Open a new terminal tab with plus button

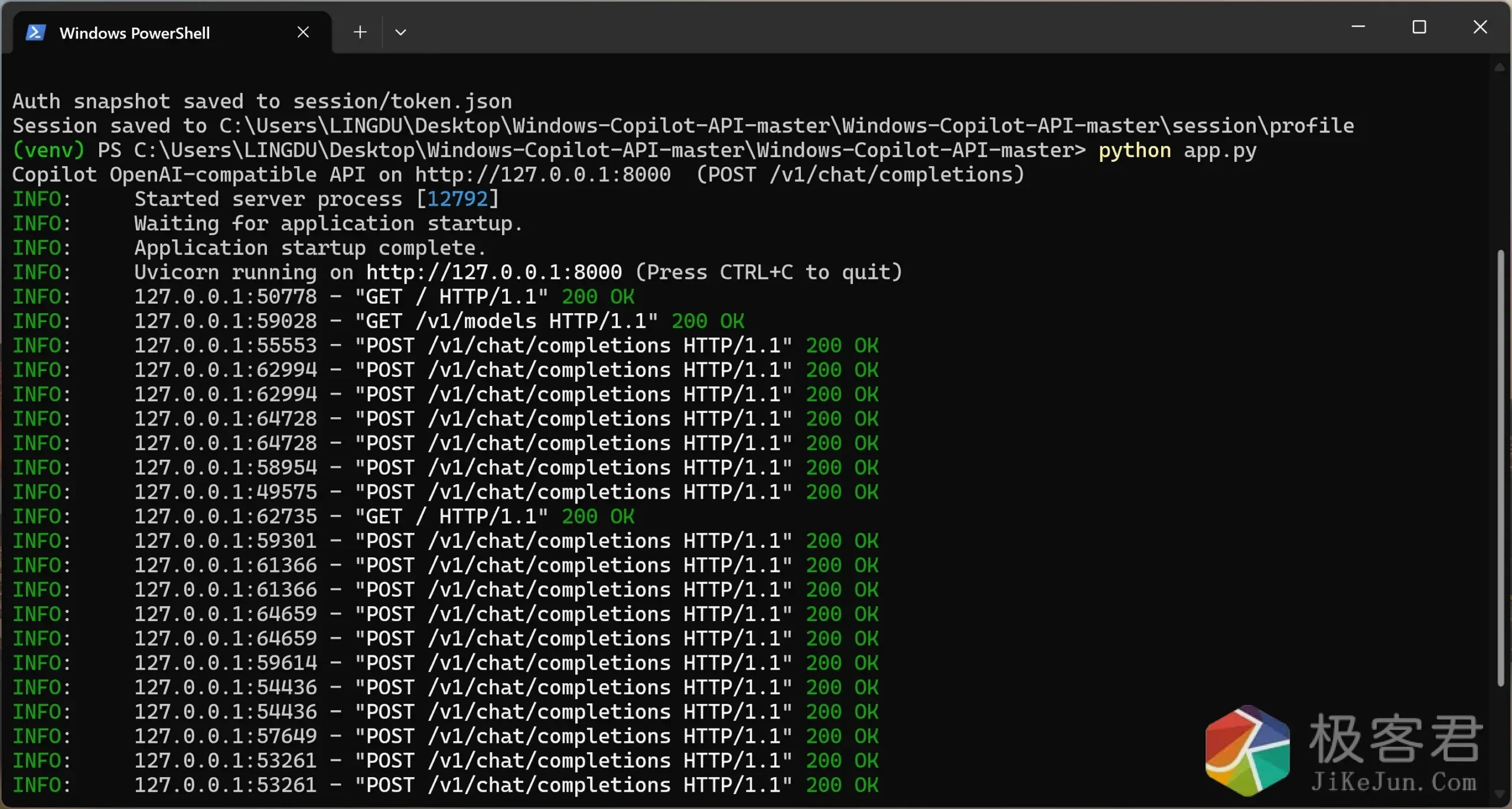(360, 32)
